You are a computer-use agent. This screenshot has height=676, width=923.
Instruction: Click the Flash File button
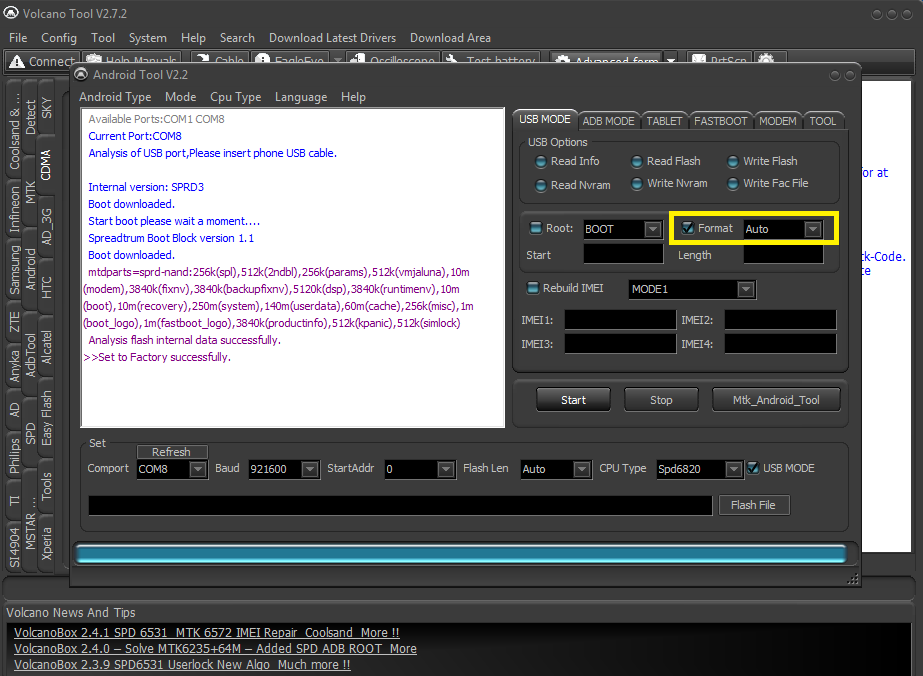coord(753,505)
